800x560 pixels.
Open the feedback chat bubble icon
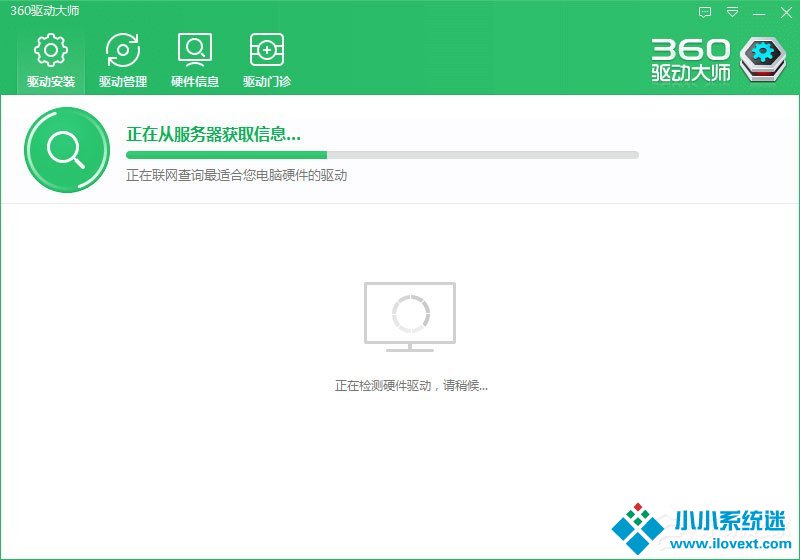(x=705, y=12)
